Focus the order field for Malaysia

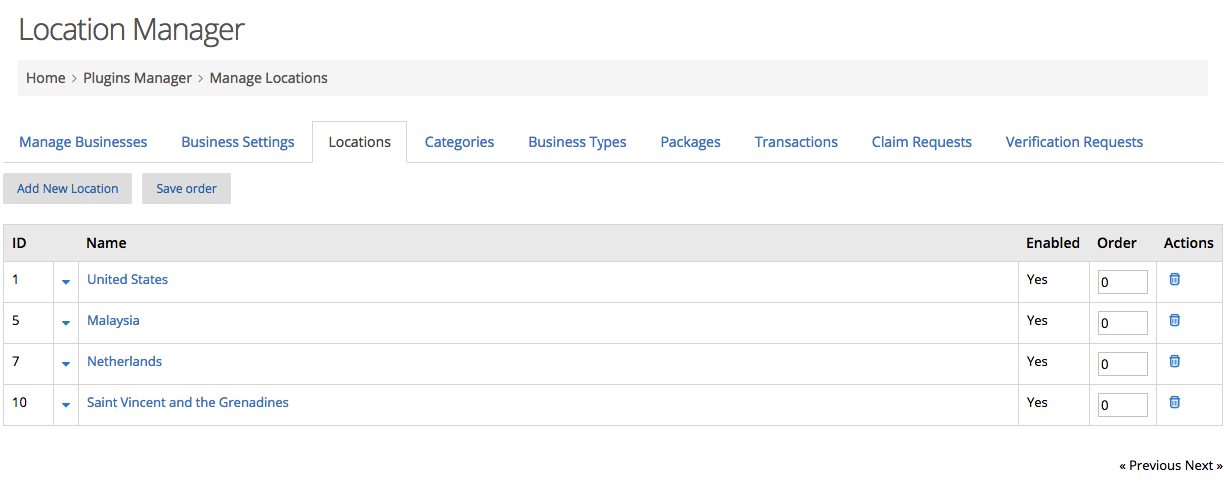[x=1122, y=323]
